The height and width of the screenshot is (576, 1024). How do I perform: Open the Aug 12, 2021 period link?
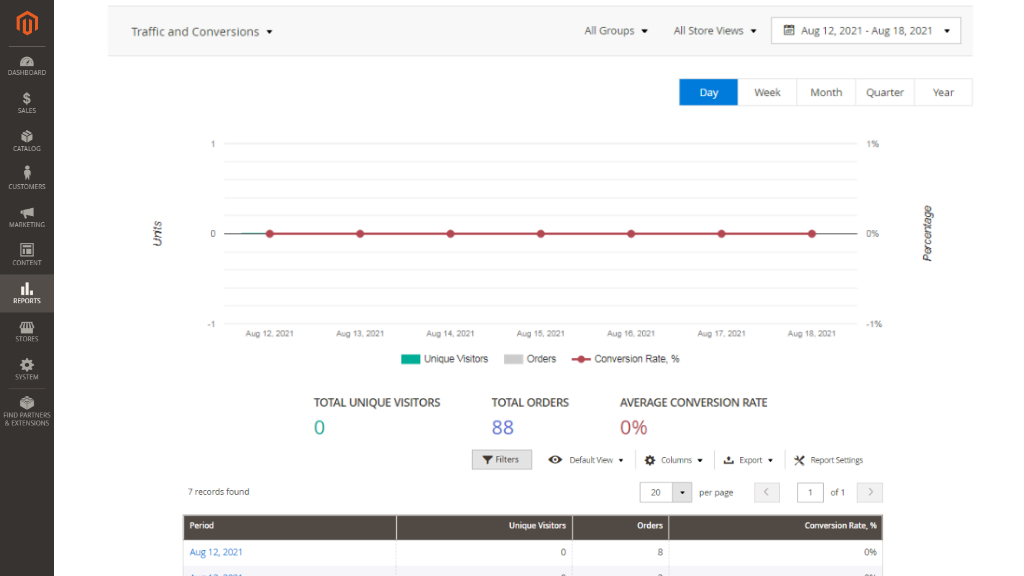point(216,552)
